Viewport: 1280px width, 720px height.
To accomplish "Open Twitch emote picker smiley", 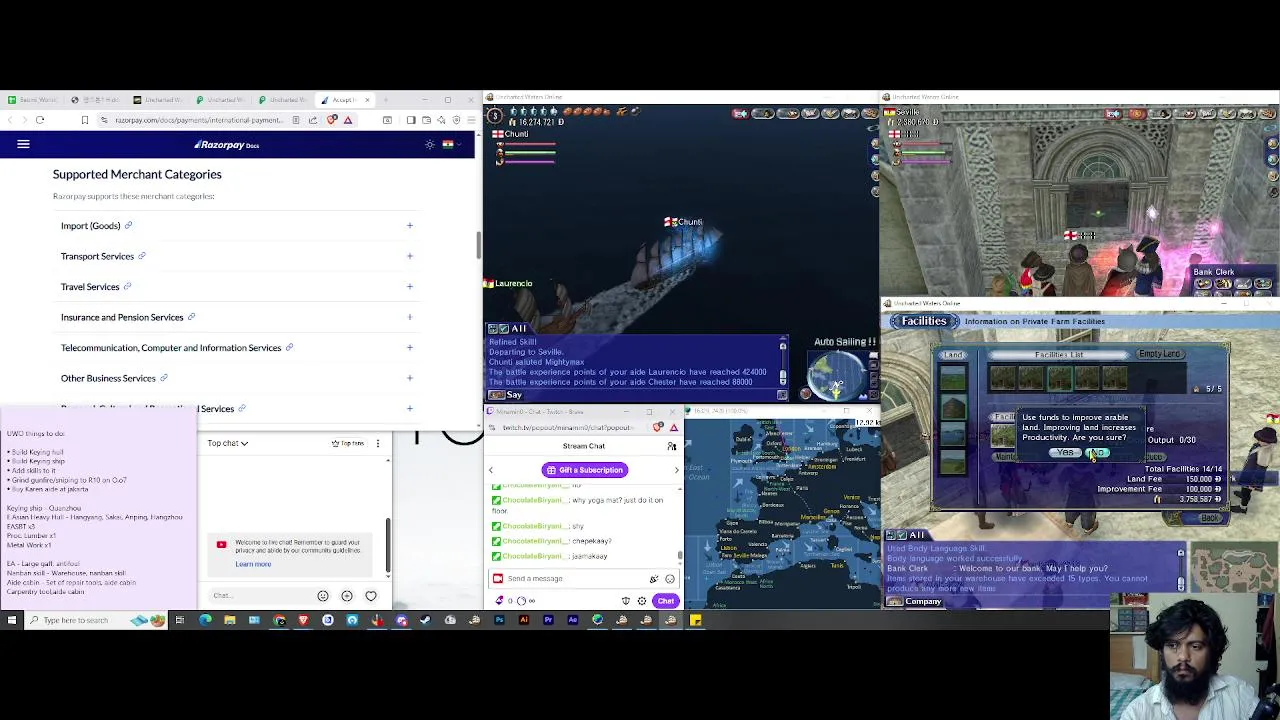I will [670, 579].
